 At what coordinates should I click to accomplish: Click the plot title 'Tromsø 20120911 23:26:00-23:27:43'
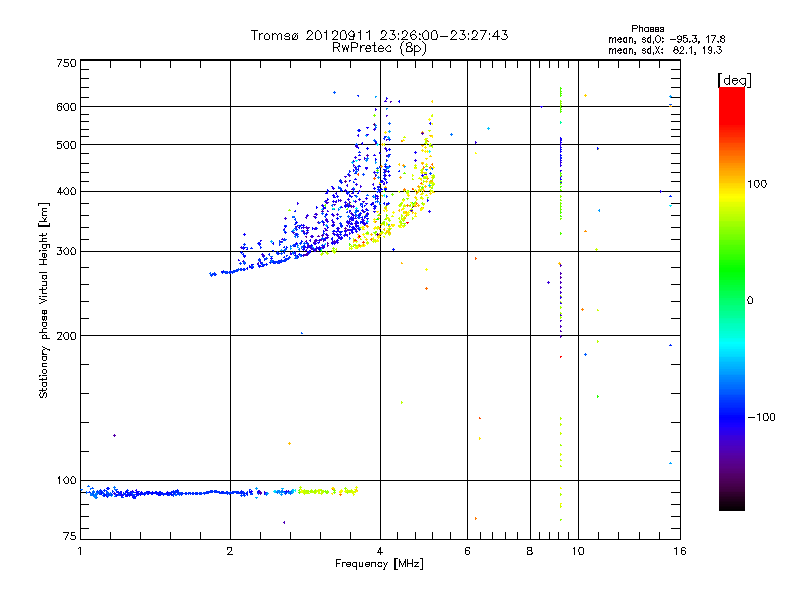[379, 35]
